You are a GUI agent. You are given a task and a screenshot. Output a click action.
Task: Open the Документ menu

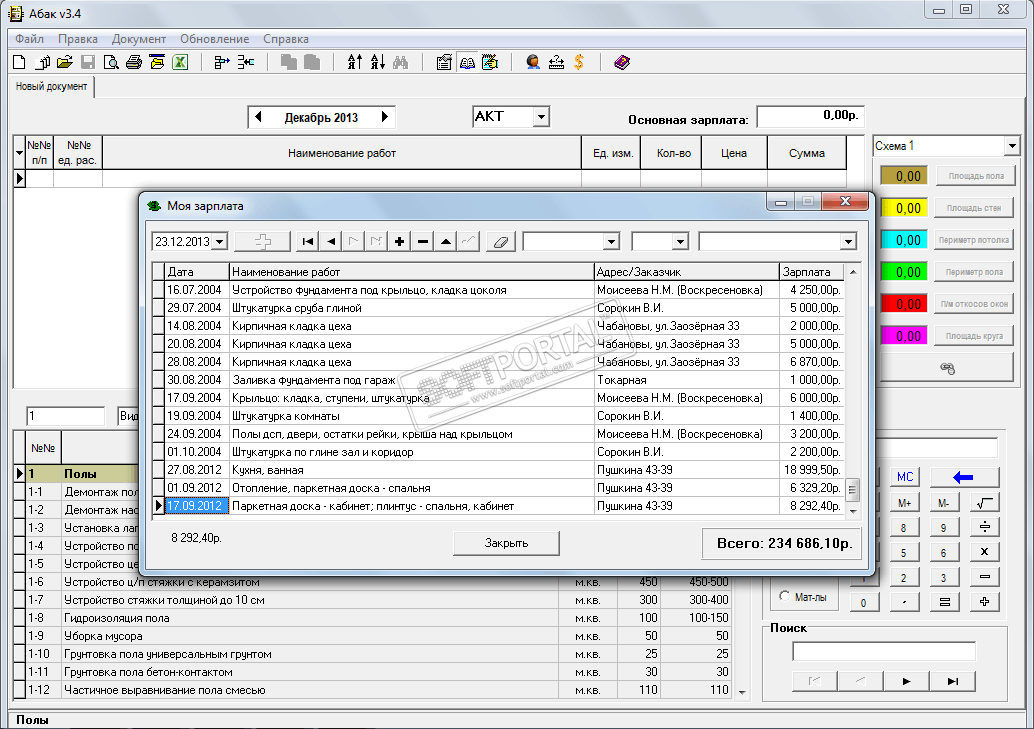click(139, 39)
